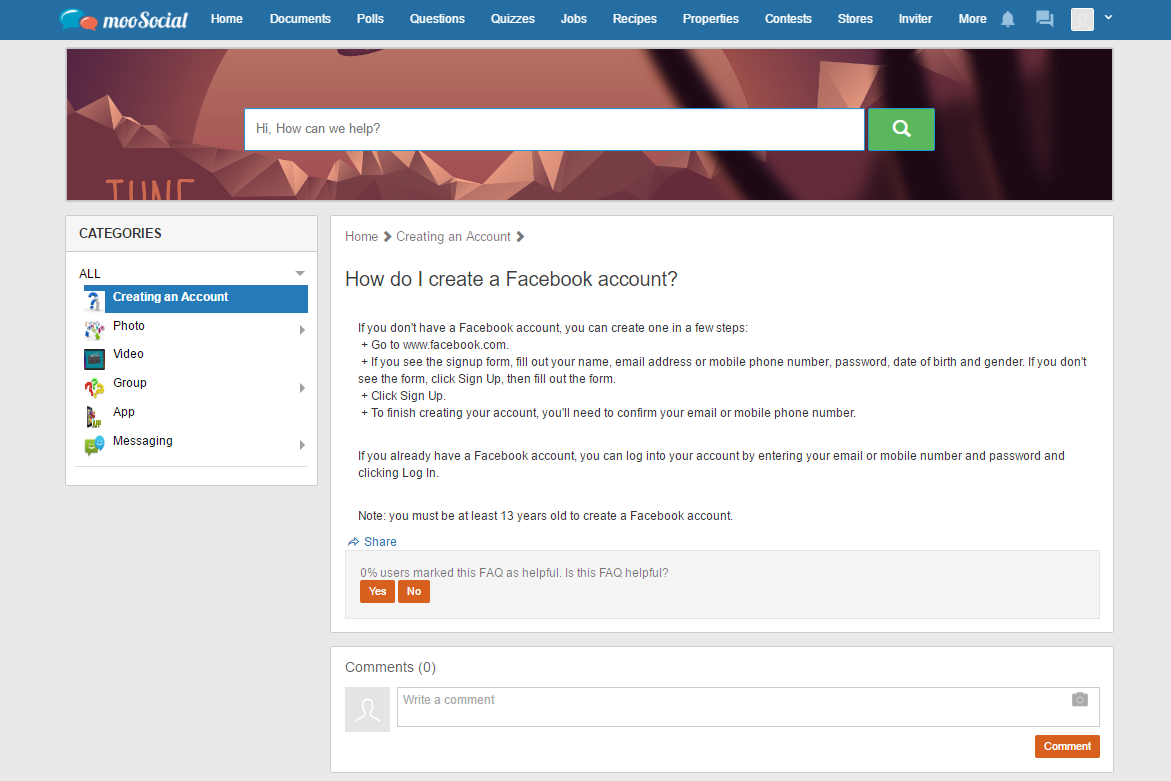The image size is (1171, 781).
Task: Click the Photo category icon
Action: [x=94, y=329]
